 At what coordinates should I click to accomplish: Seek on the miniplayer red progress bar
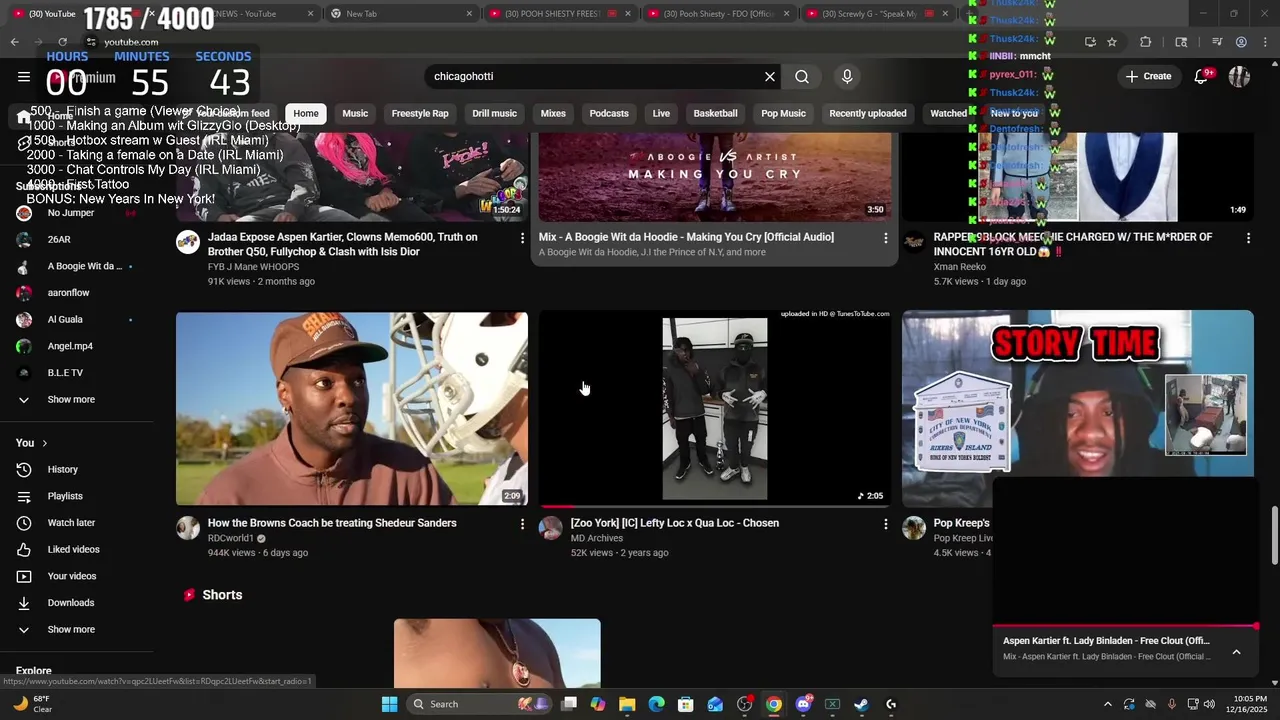tap(1124, 627)
